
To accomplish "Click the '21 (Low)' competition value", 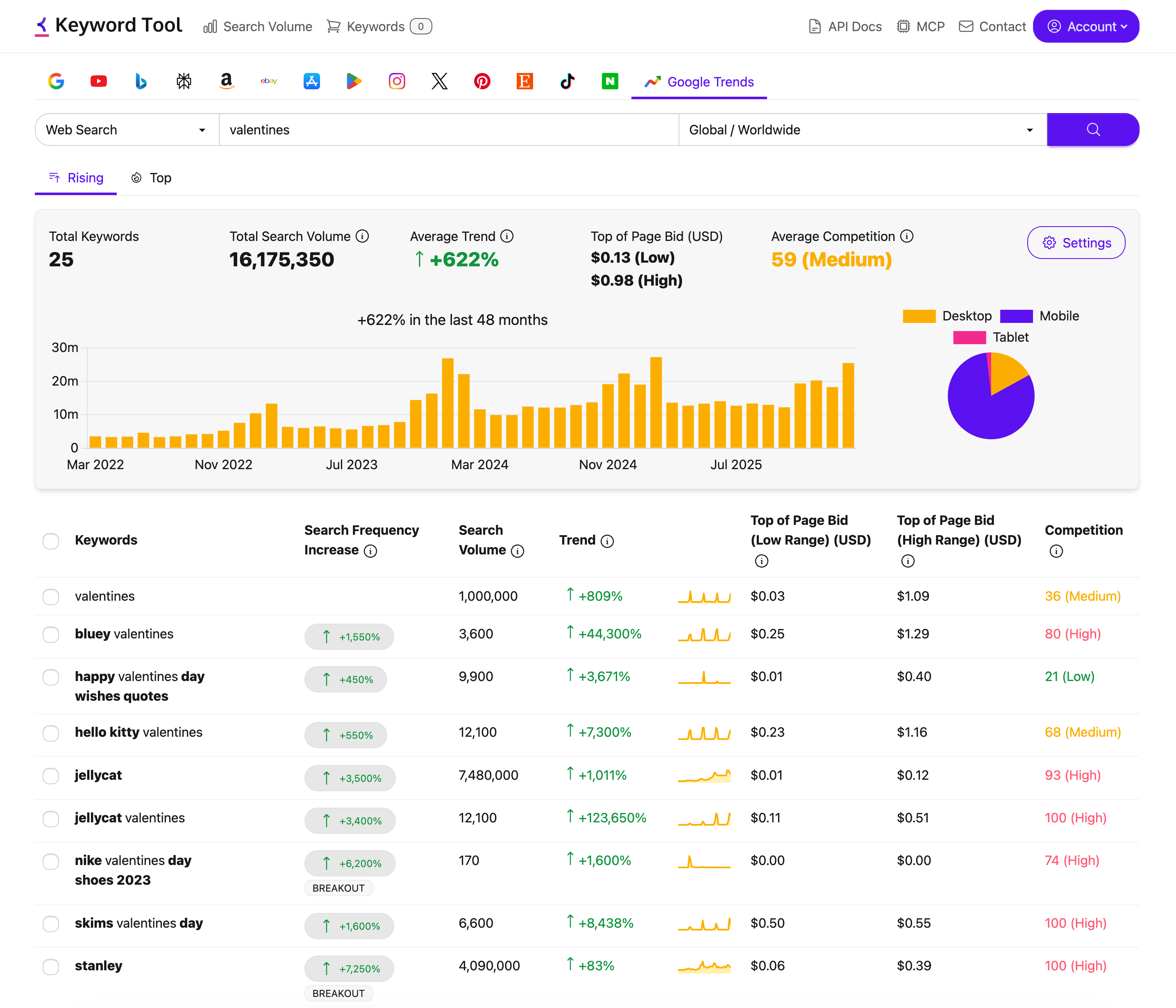I will coord(1069,677).
